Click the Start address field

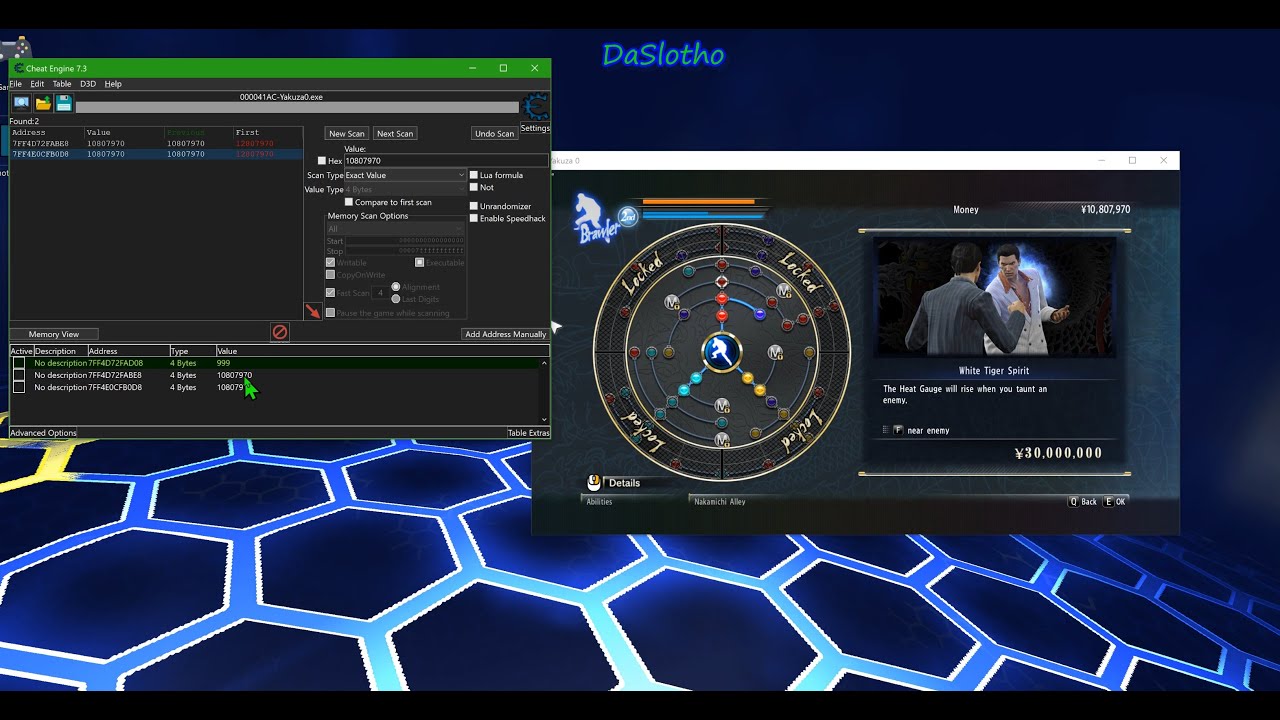click(x=405, y=241)
